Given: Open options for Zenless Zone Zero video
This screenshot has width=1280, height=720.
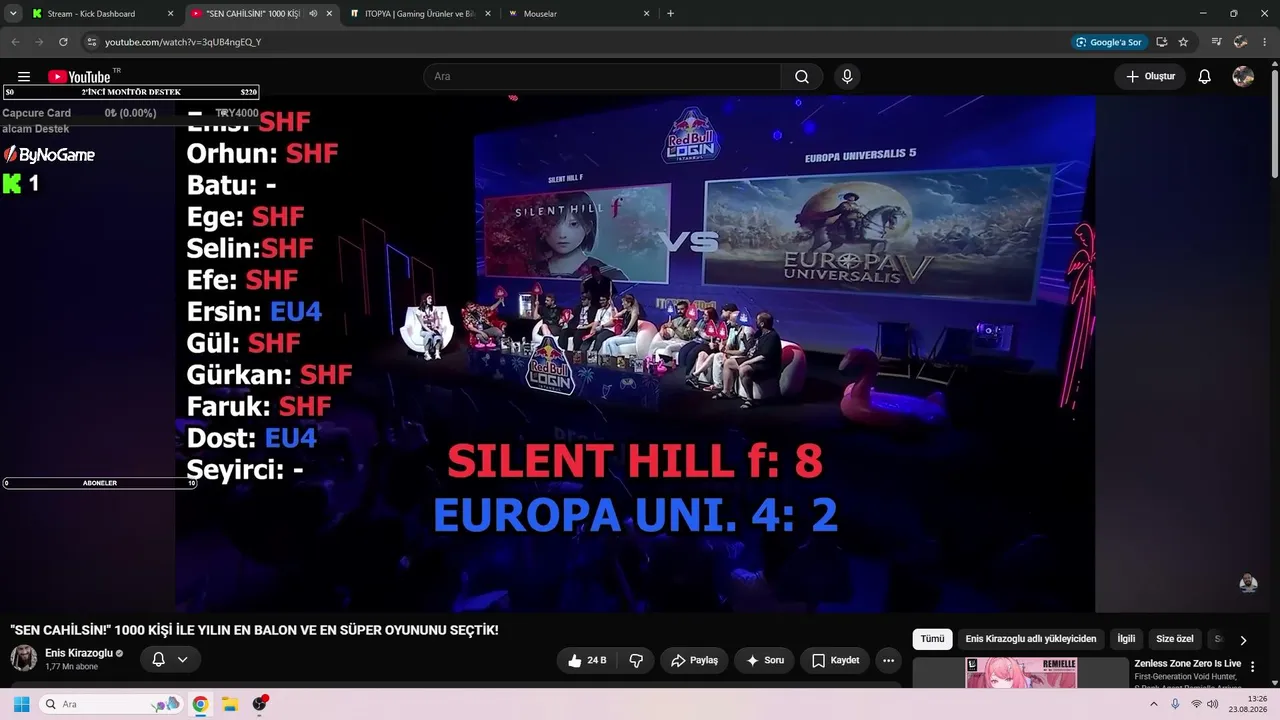Looking at the screenshot, I should click(1252, 667).
